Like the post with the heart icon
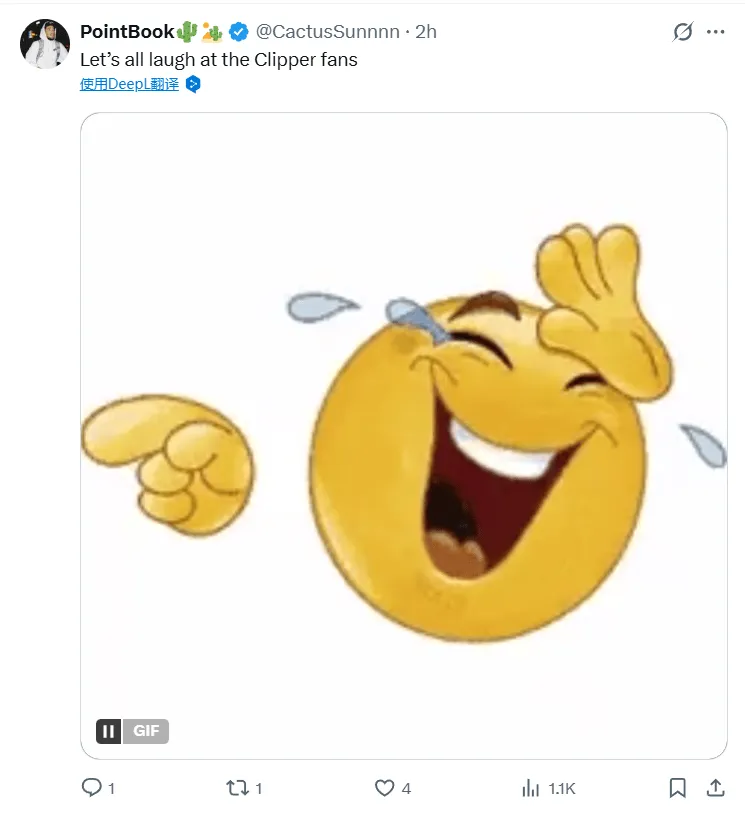This screenshot has width=745, height=815. 384,788
